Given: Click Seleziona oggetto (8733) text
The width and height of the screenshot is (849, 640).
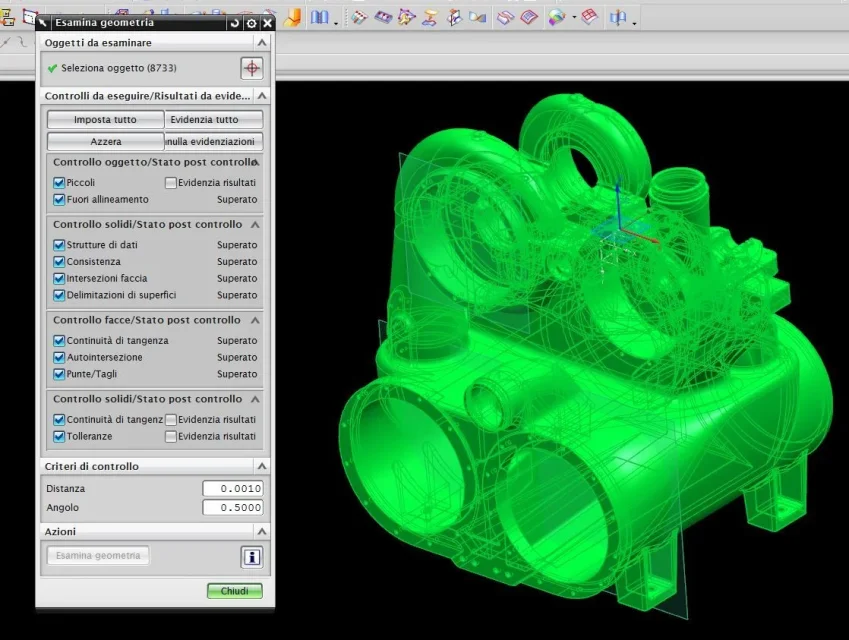Looking at the screenshot, I should 119,68.
